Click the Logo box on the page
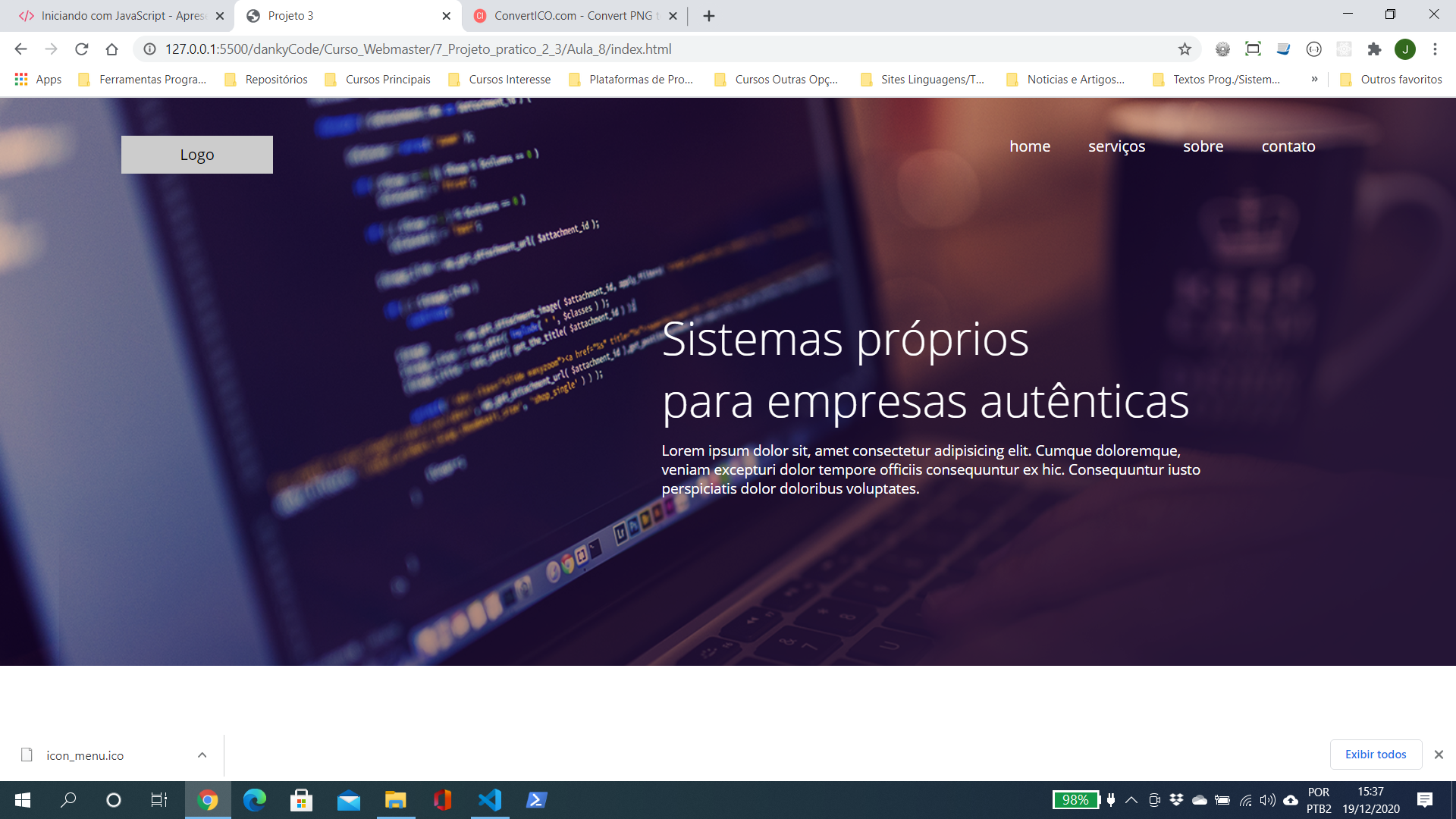 [x=197, y=155]
